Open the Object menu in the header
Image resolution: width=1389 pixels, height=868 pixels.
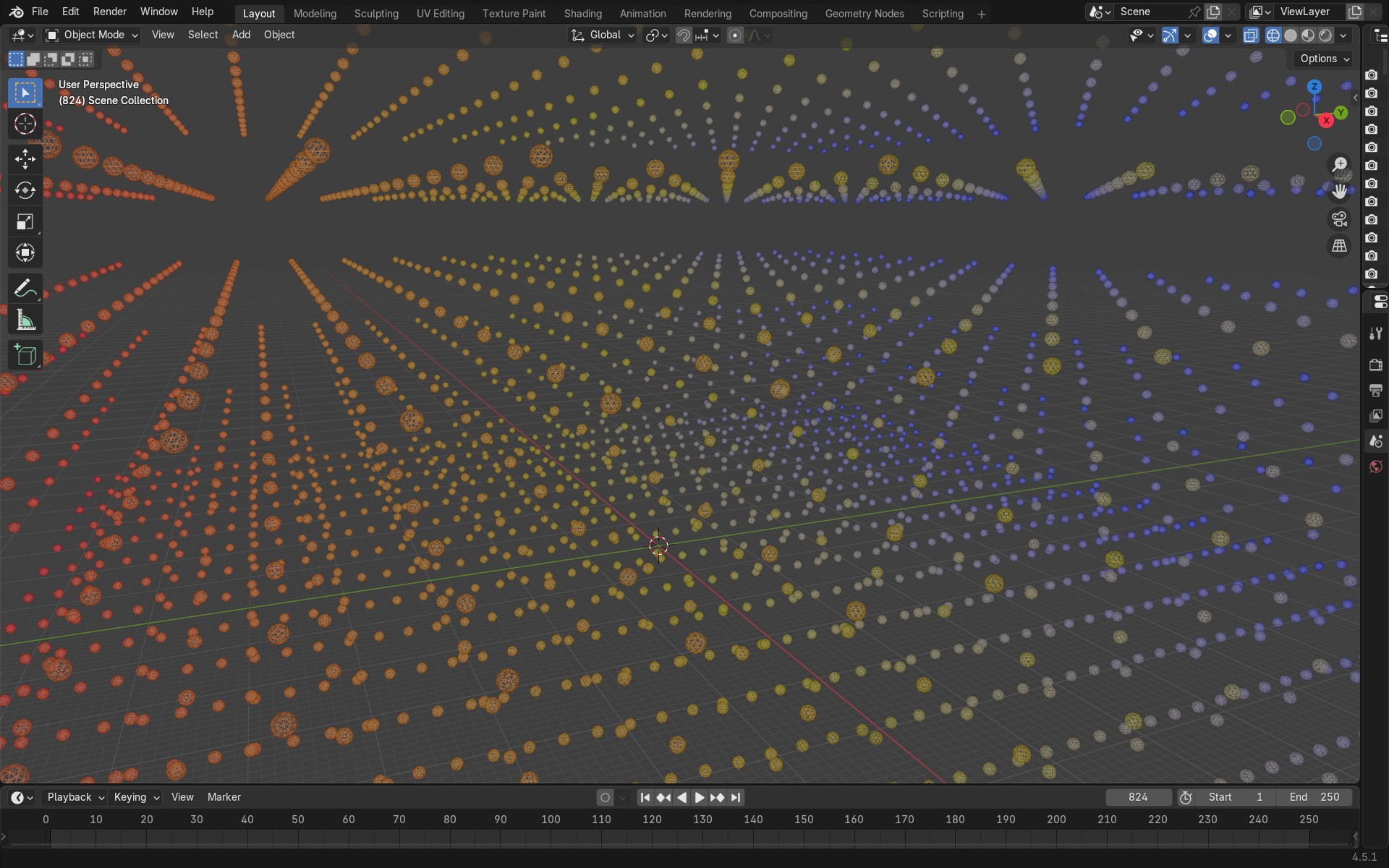coord(279,35)
